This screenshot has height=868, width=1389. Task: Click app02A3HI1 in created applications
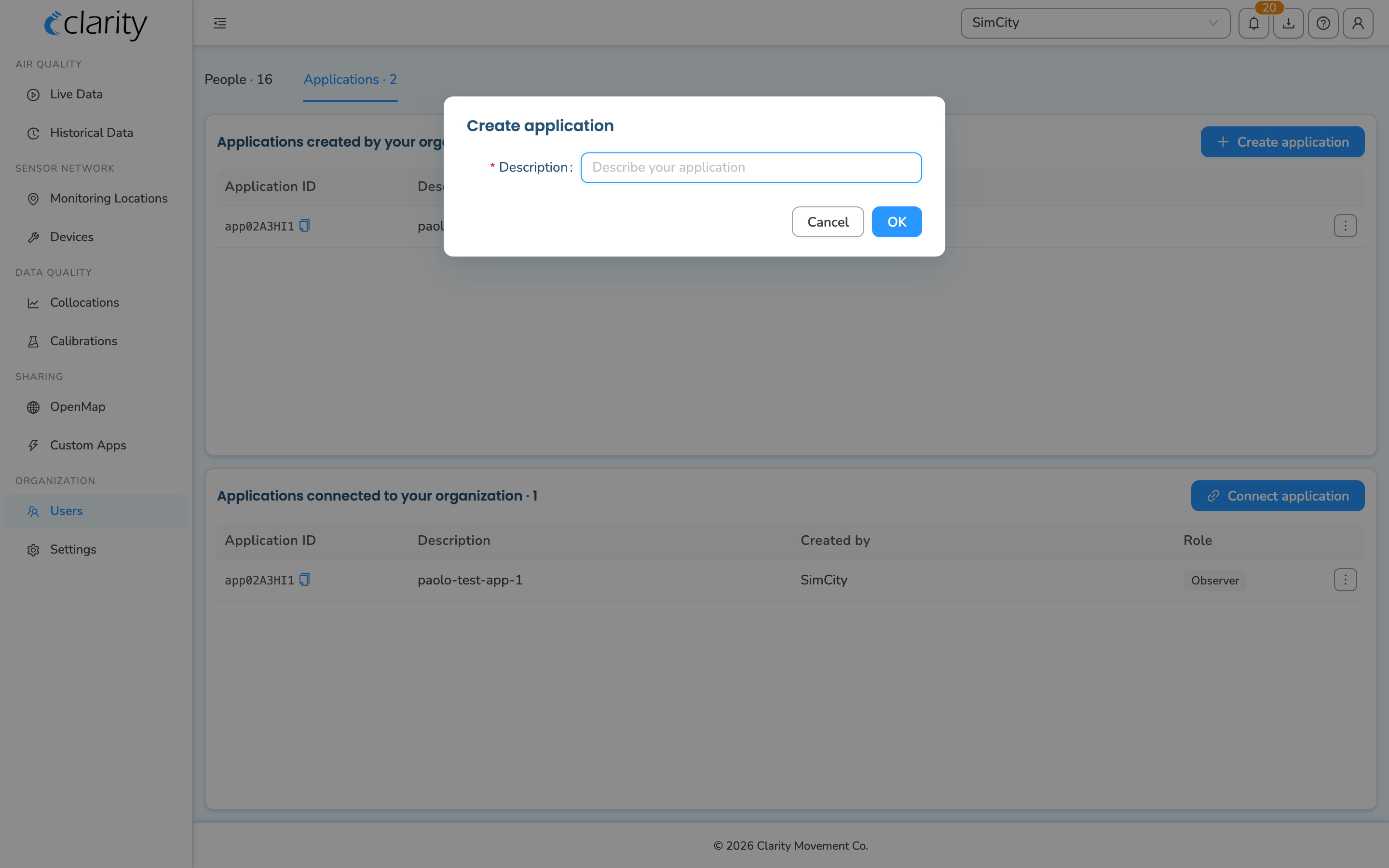[x=259, y=226]
